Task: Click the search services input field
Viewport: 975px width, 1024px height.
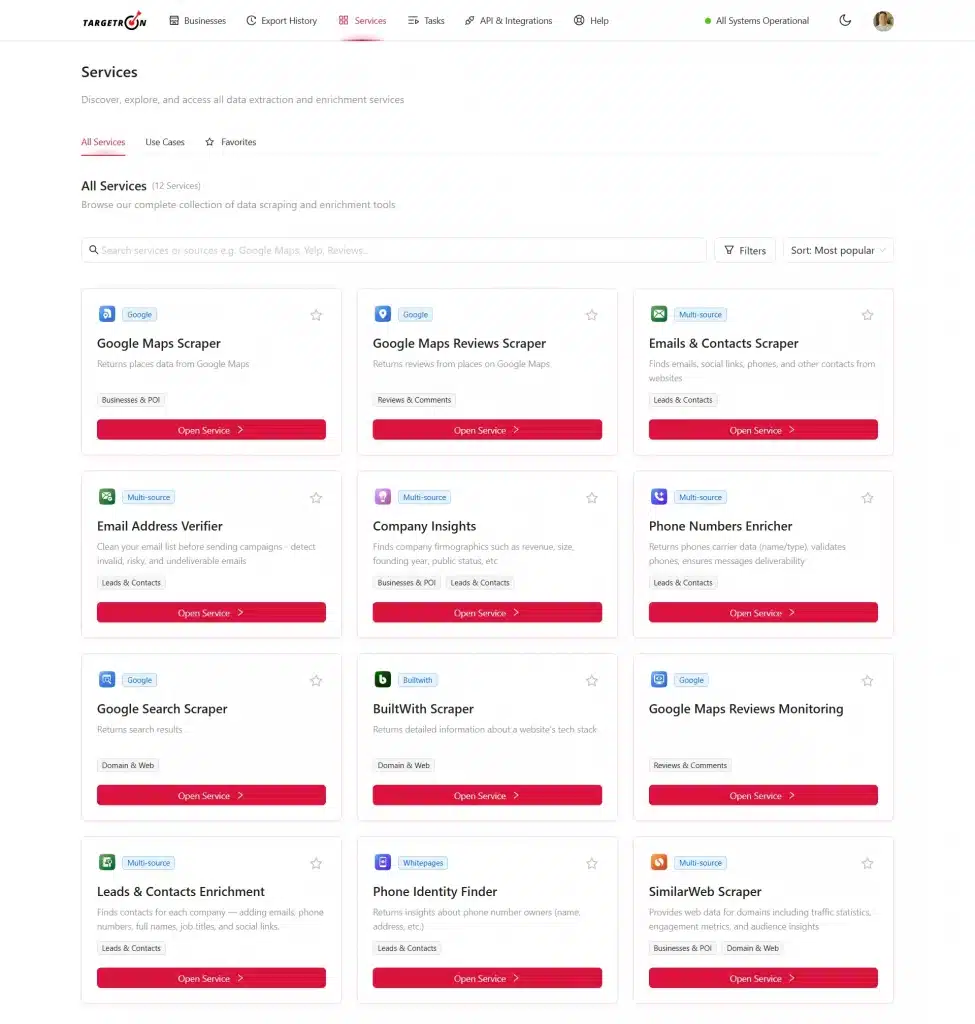Action: pos(394,250)
